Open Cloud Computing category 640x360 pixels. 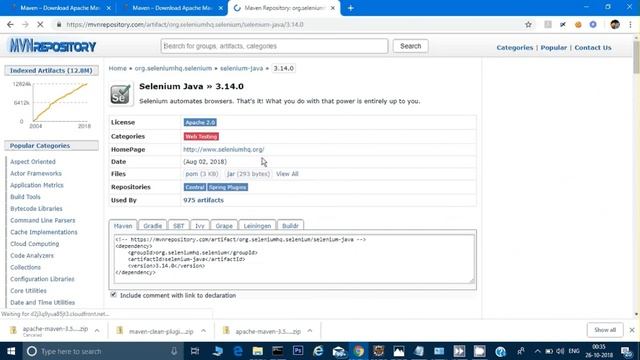click(35, 244)
